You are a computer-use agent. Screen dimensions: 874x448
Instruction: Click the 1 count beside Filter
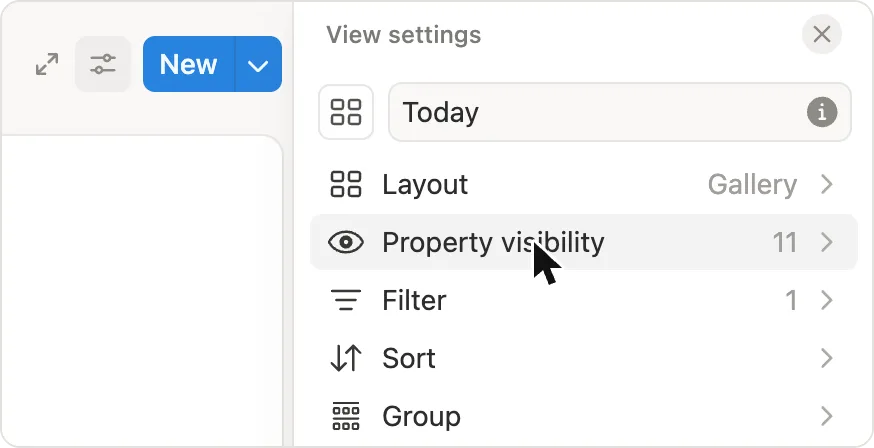[x=791, y=300]
